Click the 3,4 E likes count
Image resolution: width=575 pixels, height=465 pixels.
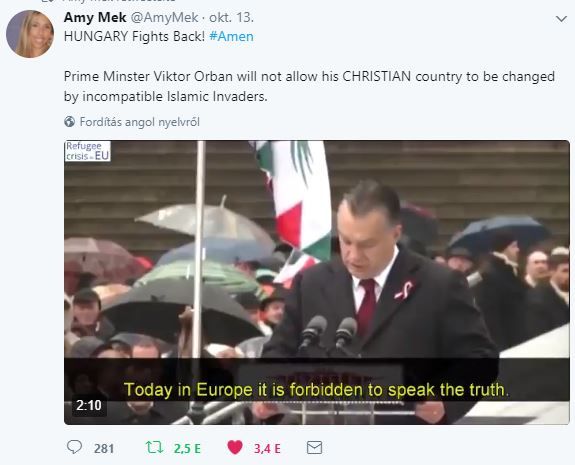coord(267,448)
